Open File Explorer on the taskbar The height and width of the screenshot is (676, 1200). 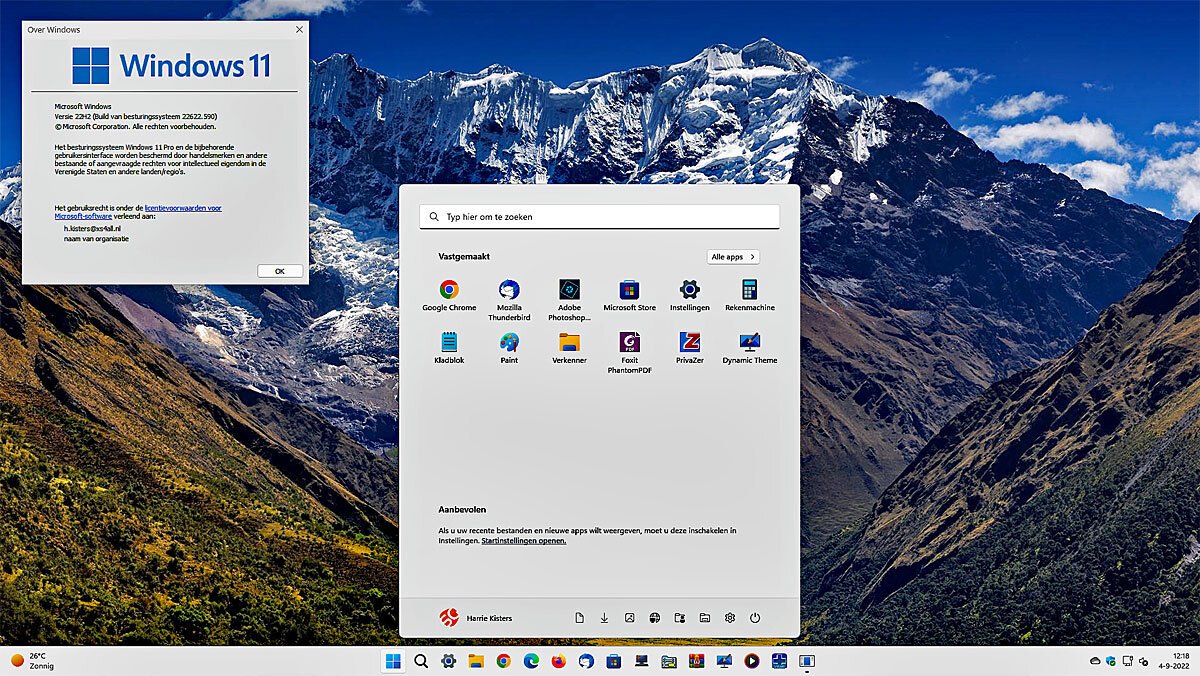[x=476, y=661]
